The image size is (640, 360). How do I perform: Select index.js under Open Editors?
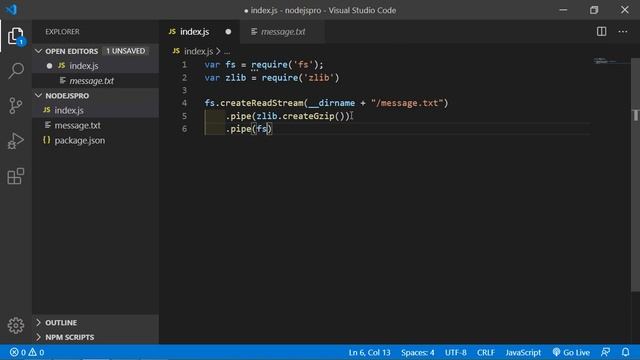(x=96, y=66)
